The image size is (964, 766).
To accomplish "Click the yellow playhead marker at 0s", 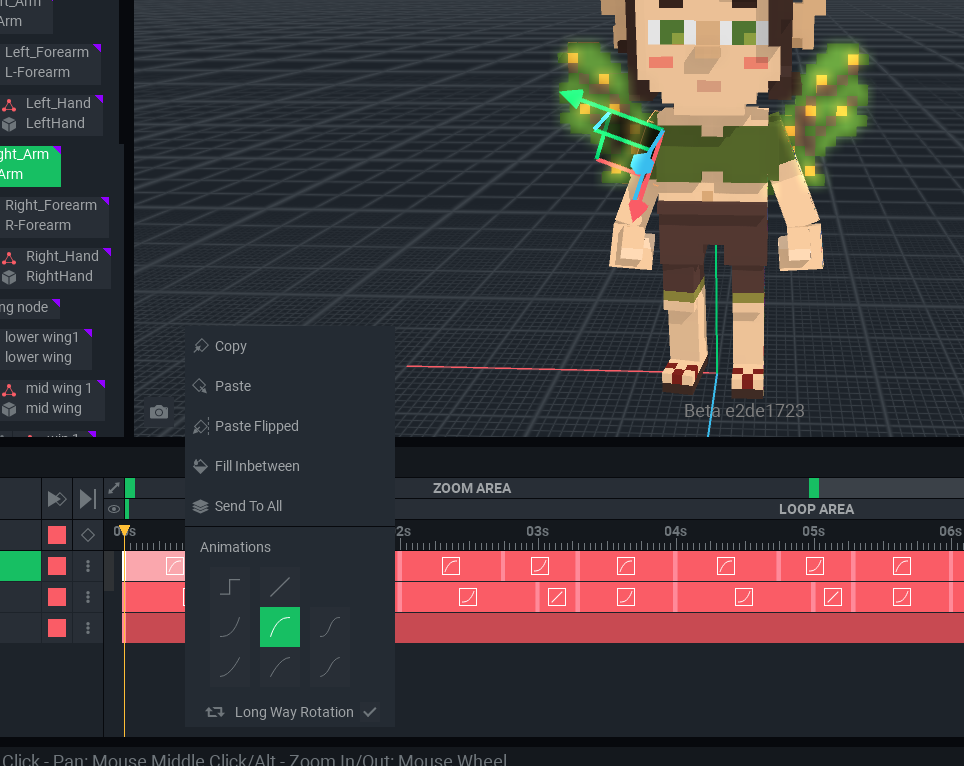I will 124,530.
